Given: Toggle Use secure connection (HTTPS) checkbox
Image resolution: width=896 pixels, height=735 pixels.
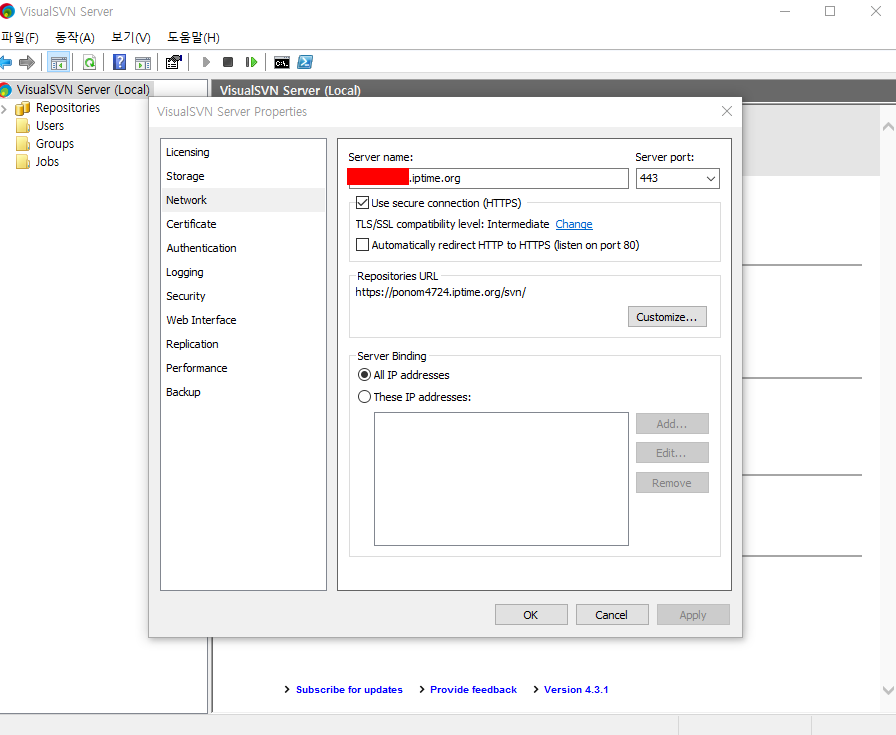Looking at the screenshot, I should click(x=362, y=203).
